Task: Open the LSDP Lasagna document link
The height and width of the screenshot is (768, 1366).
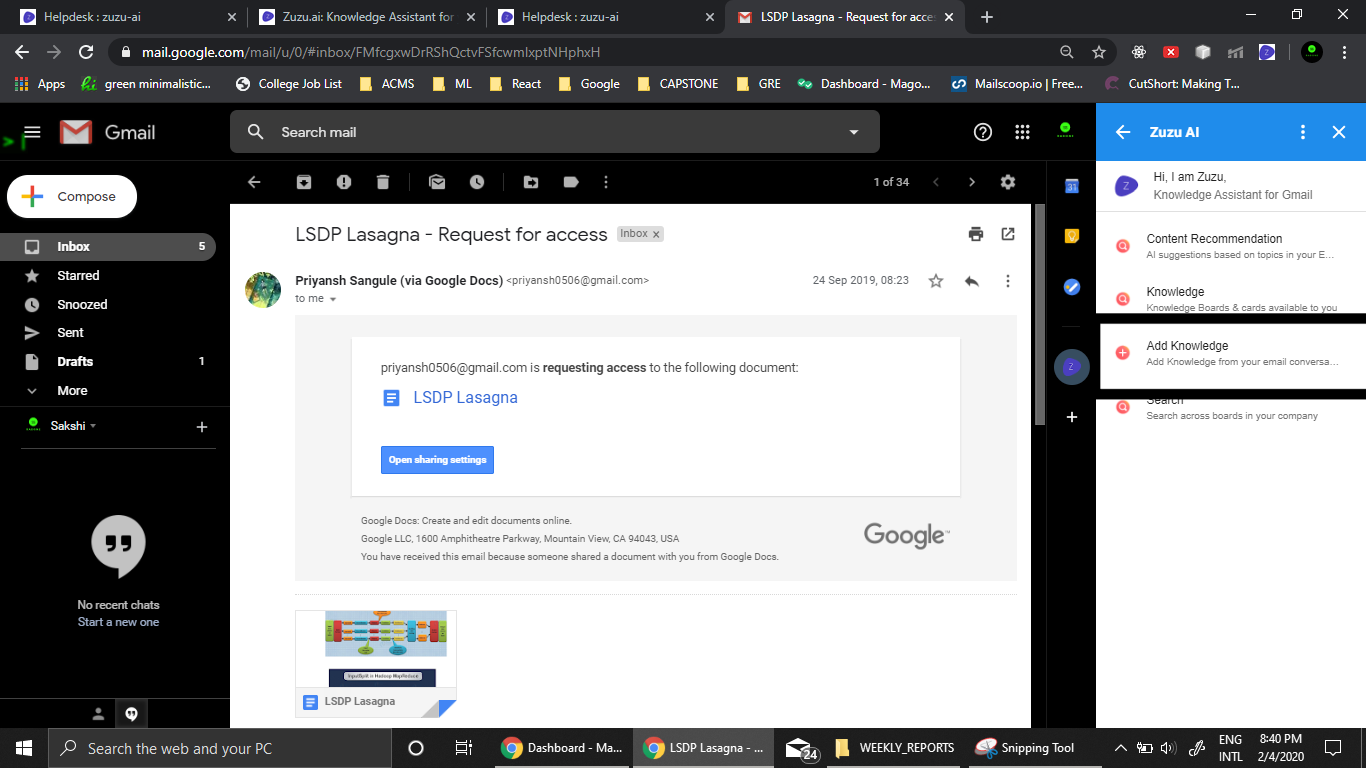Action: click(x=465, y=397)
